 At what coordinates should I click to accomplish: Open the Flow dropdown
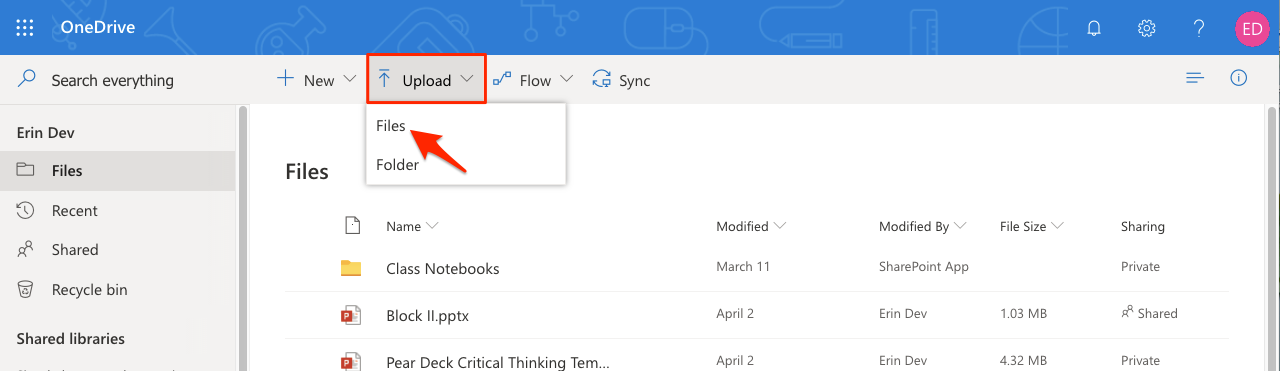534,80
